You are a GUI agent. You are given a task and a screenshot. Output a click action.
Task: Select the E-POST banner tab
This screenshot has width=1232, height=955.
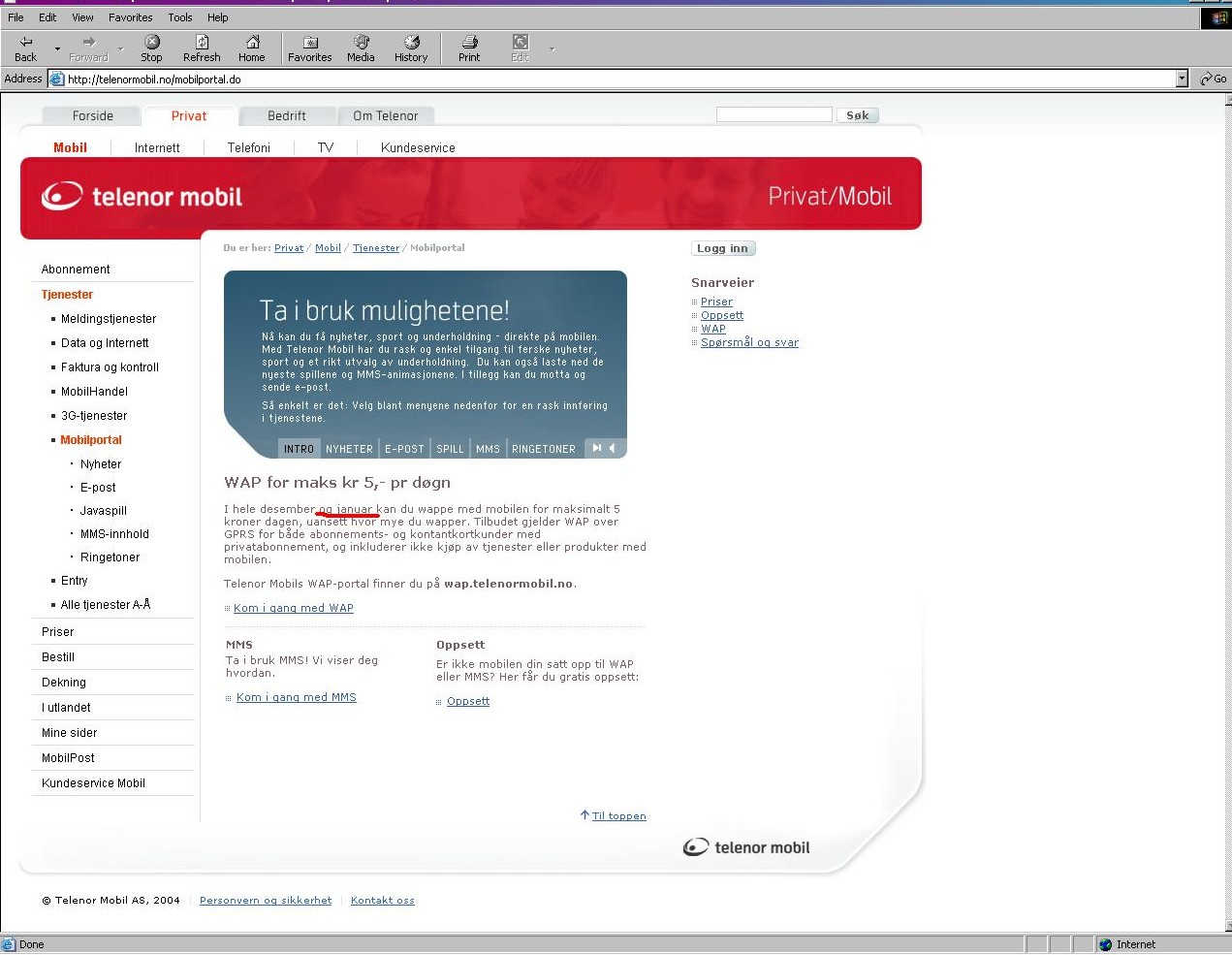[x=404, y=449]
